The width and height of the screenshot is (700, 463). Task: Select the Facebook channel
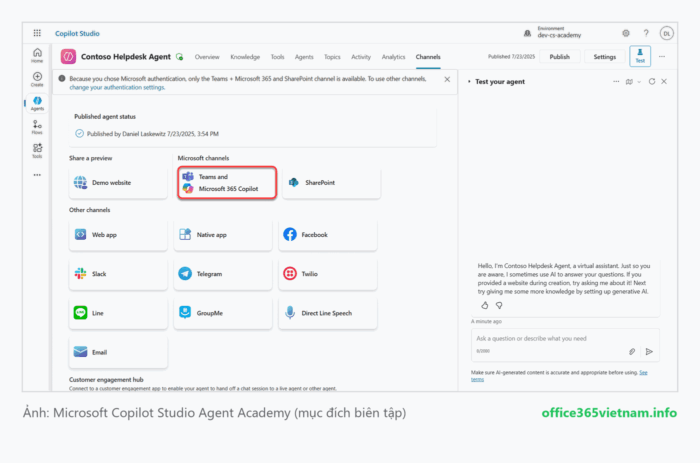point(328,235)
